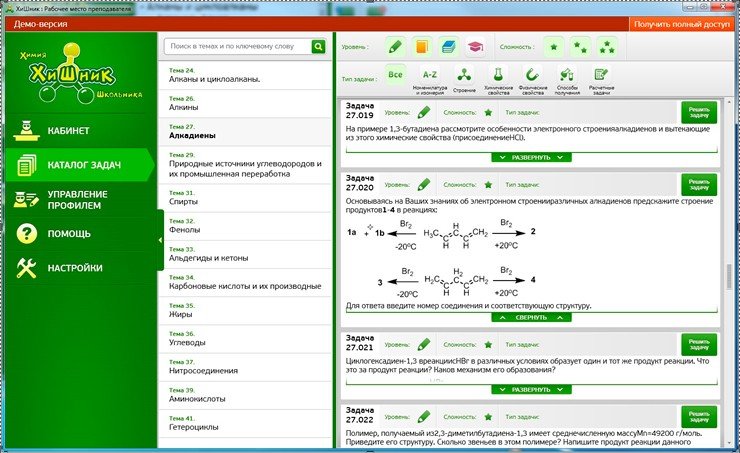Screen dimensions: 740x453
Task: Click pencil level icon in task 27.021
Action: click(424, 344)
